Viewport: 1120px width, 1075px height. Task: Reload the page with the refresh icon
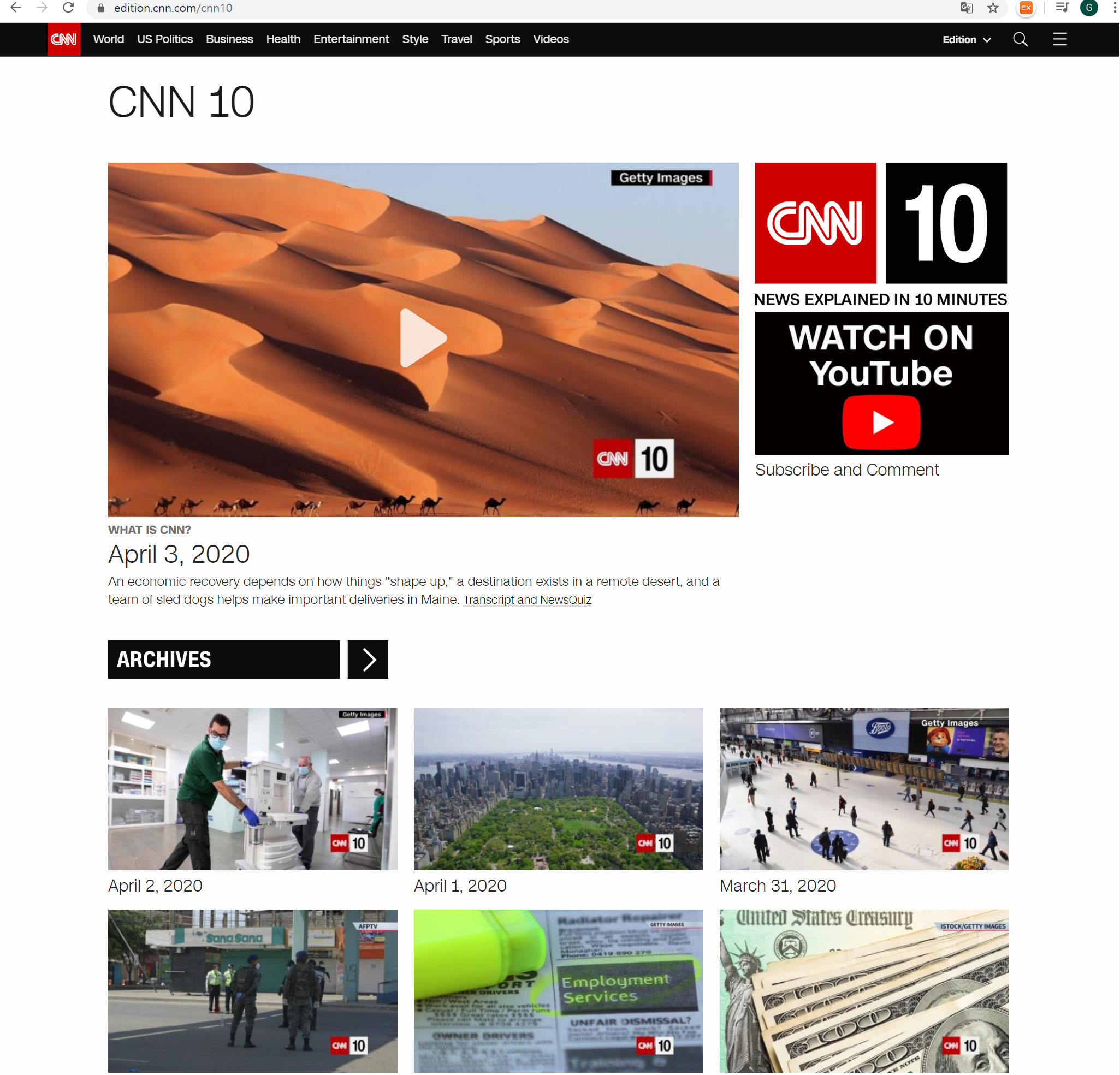pos(69,8)
